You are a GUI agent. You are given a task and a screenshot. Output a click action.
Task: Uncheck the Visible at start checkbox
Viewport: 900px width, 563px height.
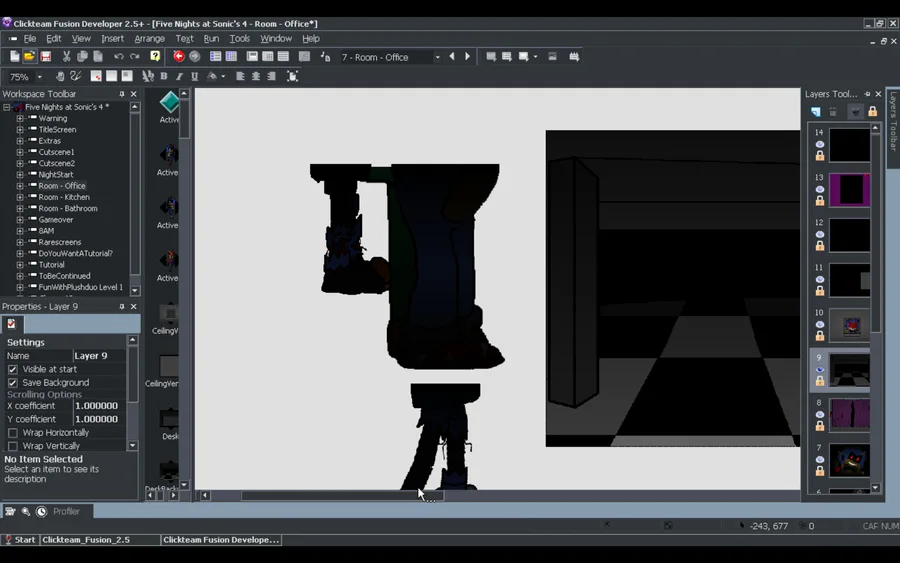13,369
